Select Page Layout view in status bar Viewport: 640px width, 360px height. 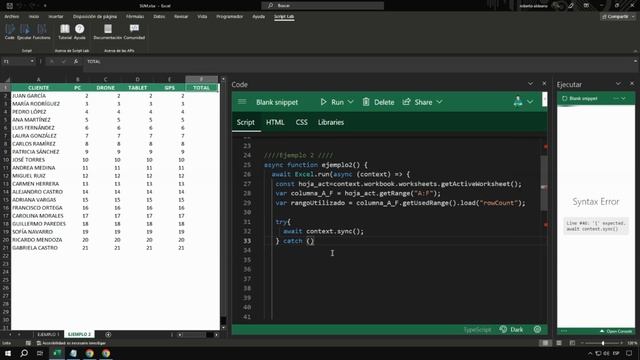coord(559,343)
